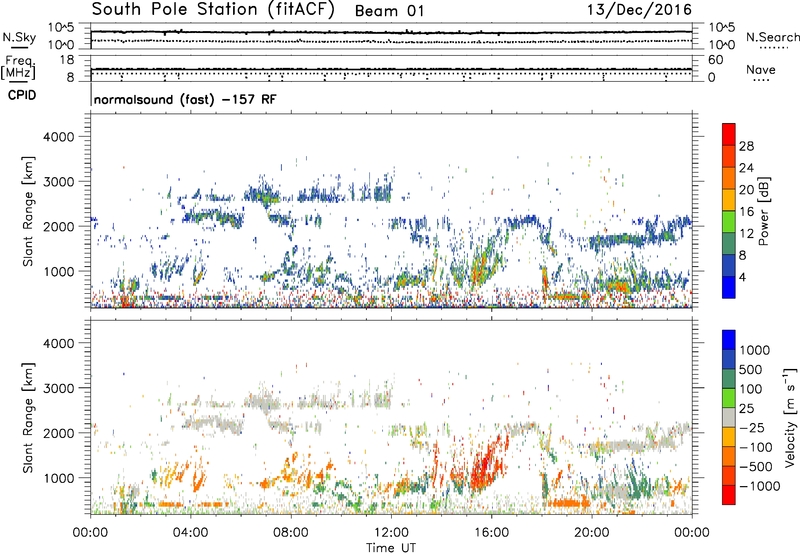800x554 pixels.
Task: Click the '60' Nave axis tick
Action: click(x=716, y=60)
